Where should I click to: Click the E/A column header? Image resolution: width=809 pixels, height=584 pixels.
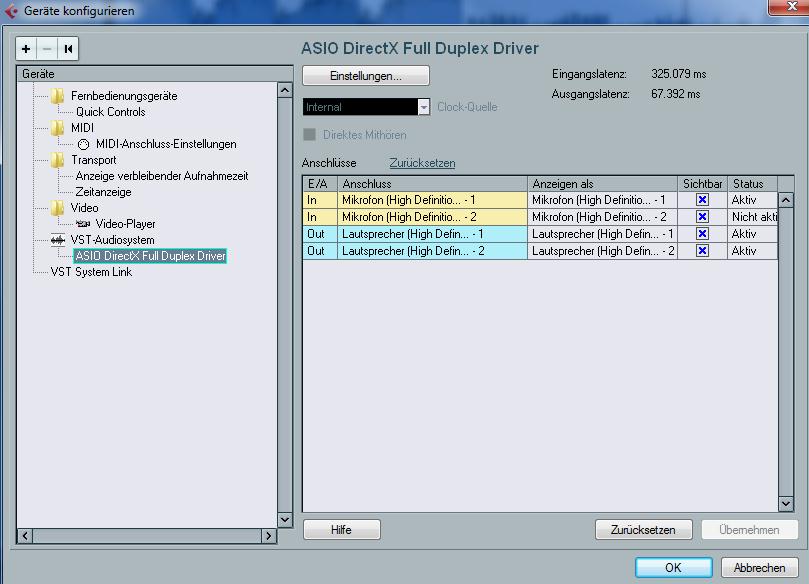[x=320, y=184]
